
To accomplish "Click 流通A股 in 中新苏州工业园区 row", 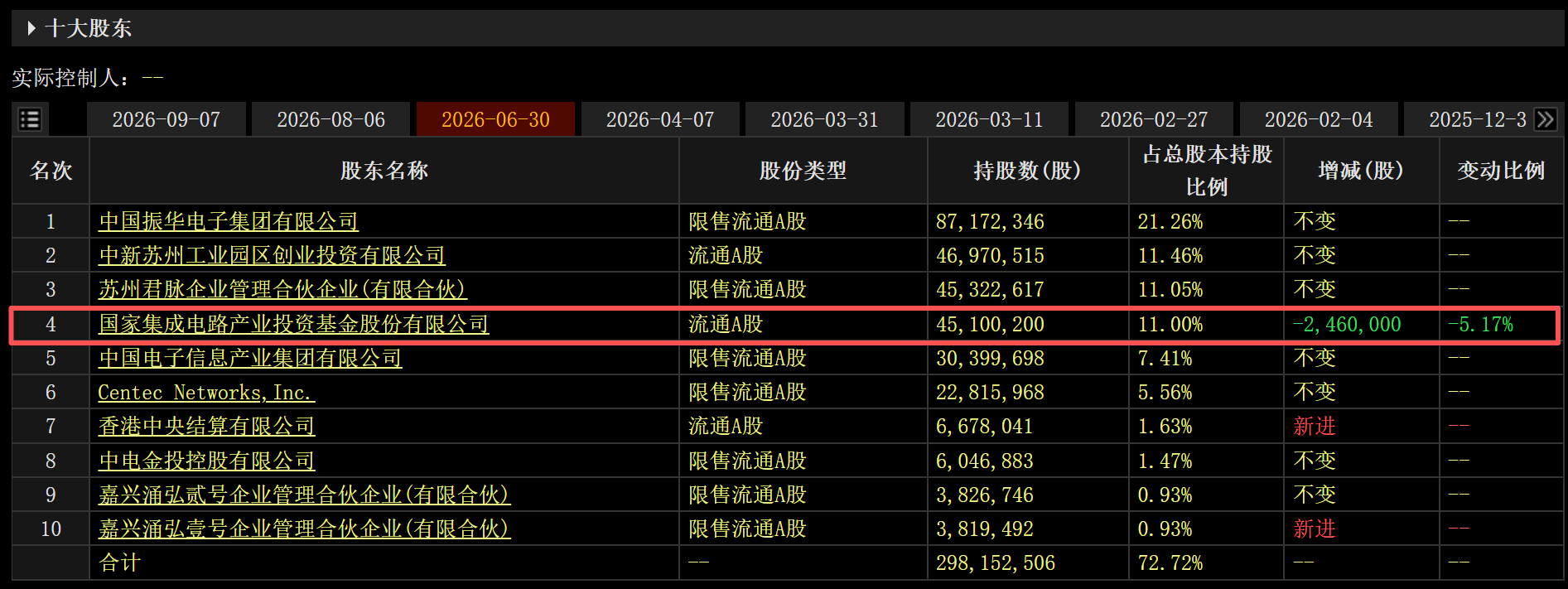I will [726, 255].
